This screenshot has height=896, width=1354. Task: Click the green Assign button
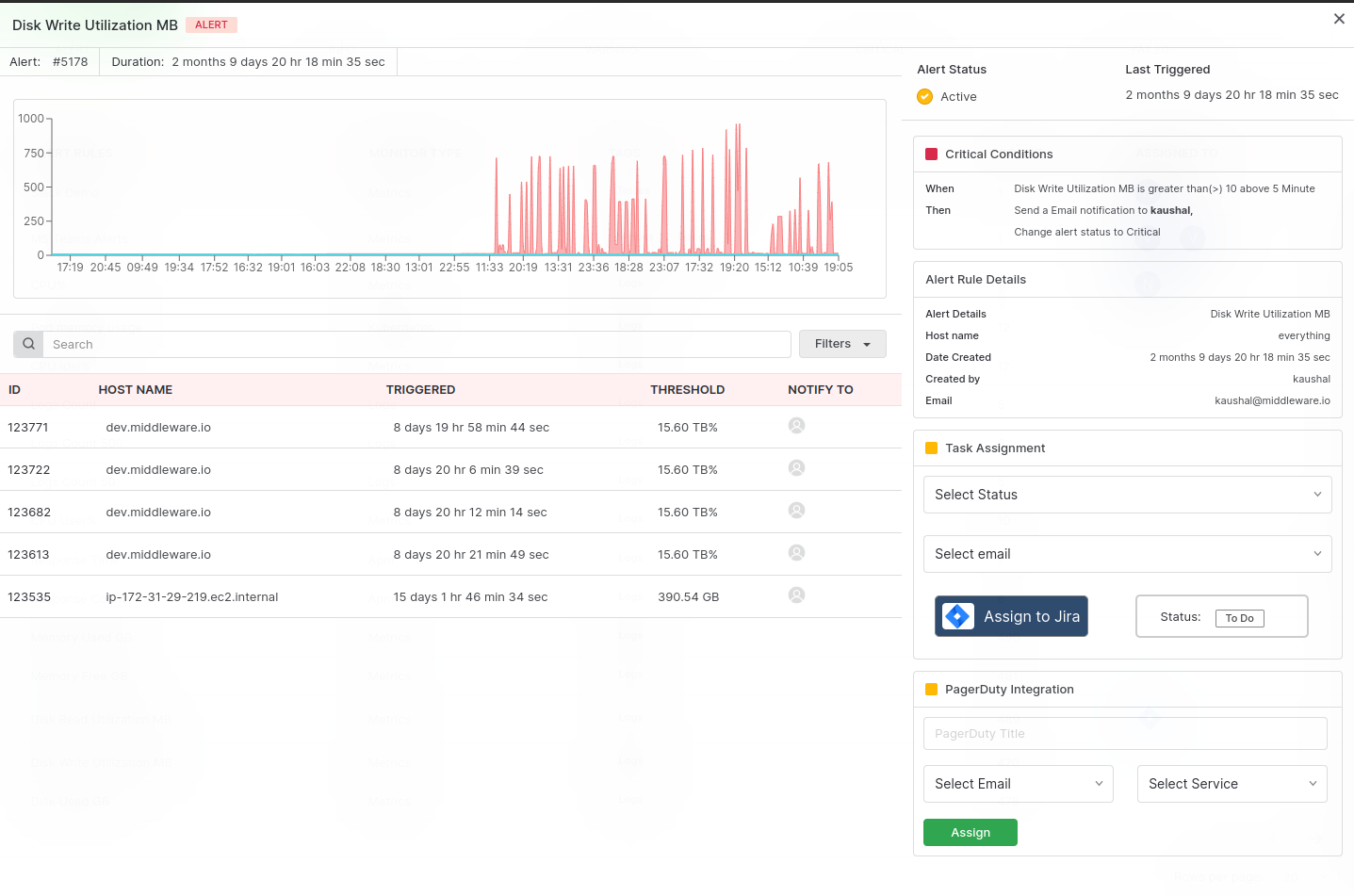(971, 833)
